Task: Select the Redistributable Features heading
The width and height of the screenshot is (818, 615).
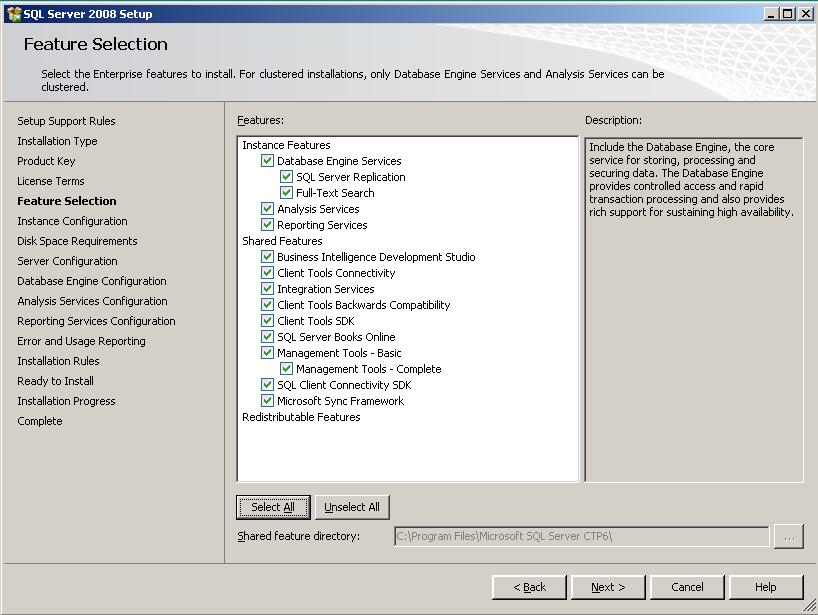Action: [x=301, y=417]
